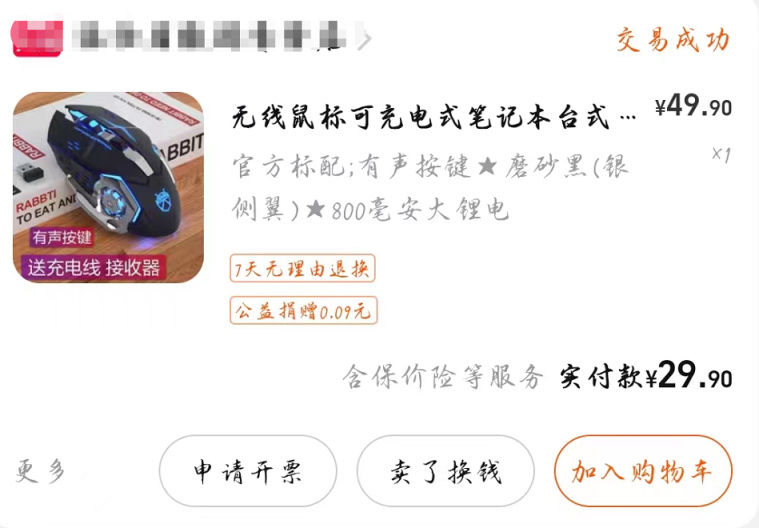Tap the 实付款 ¥29.90 amount
Viewport: 759px width, 528px height.
click(x=646, y=376)
